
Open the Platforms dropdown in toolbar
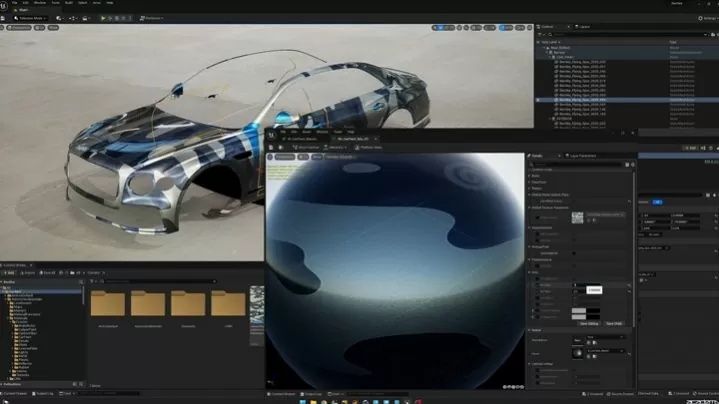coord(152,18)
